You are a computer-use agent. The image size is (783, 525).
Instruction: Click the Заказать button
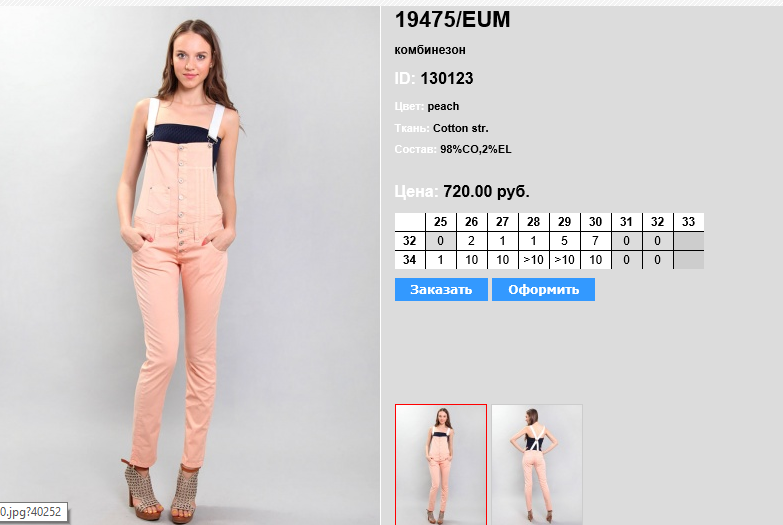(441, 290)
